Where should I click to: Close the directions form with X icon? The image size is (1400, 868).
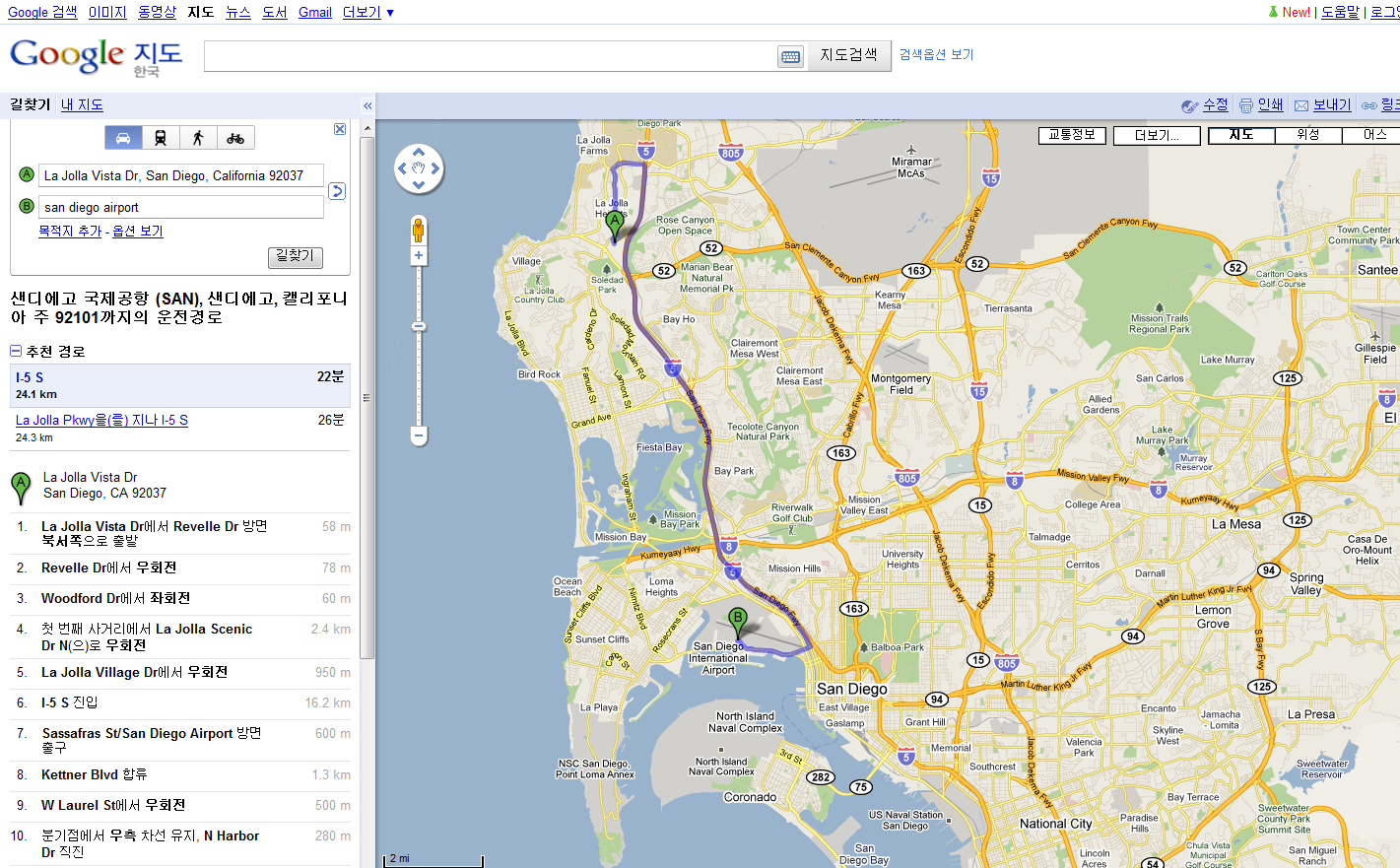point(340,129)
